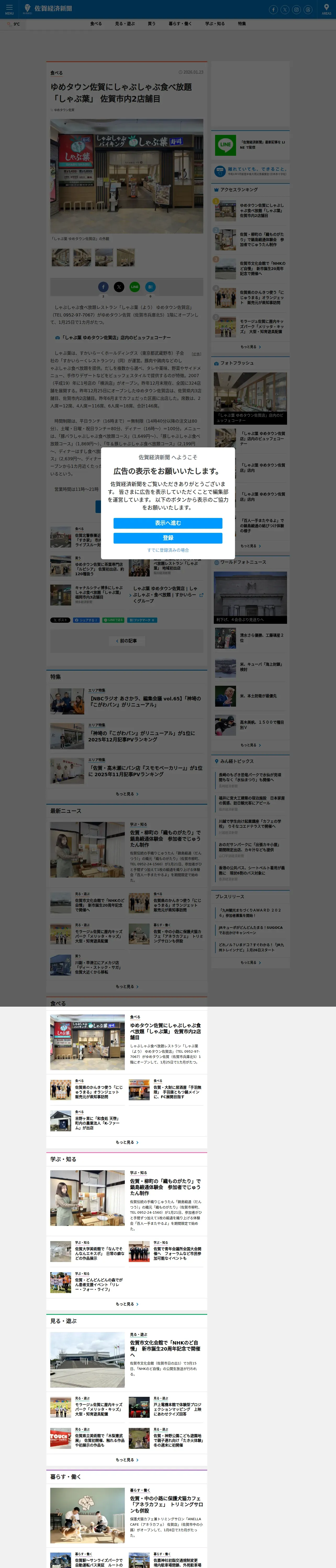The height and width of the screenshot is (1568, 336).
Task: Open external link しゃぶ葉 ゆめタウン佐賀店 すかいらーくグループ
Action: point(166,595)
